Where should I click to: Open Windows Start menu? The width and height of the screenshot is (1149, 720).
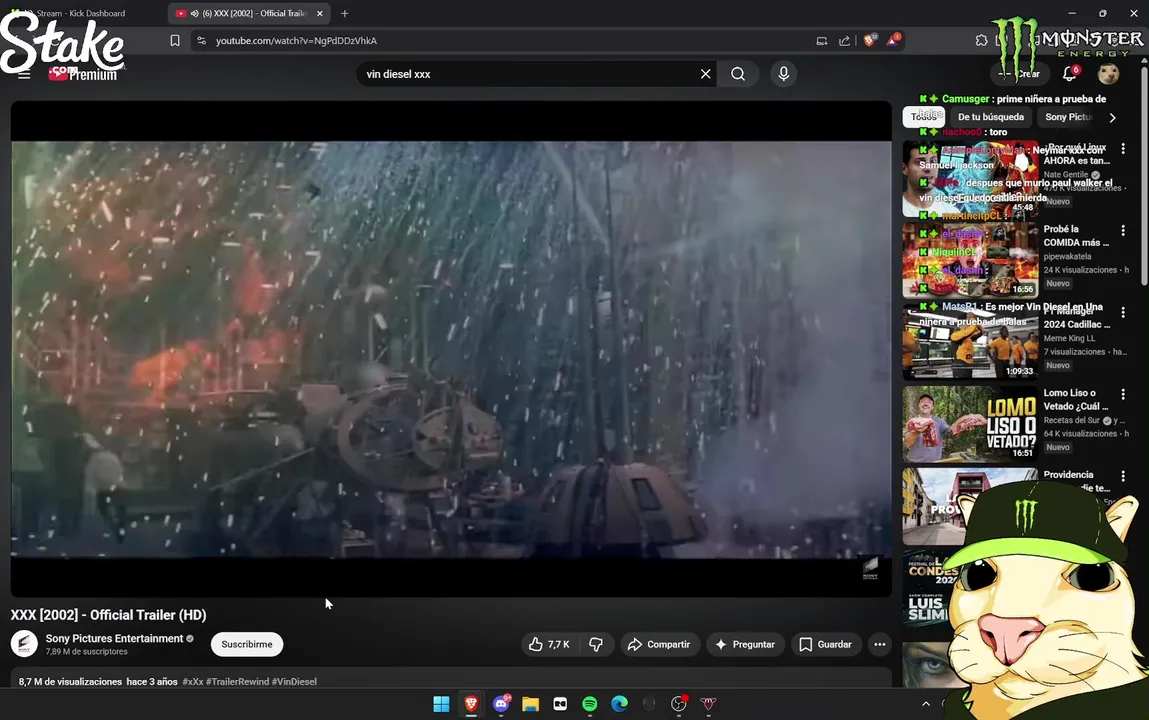click(x=441, y=704)
